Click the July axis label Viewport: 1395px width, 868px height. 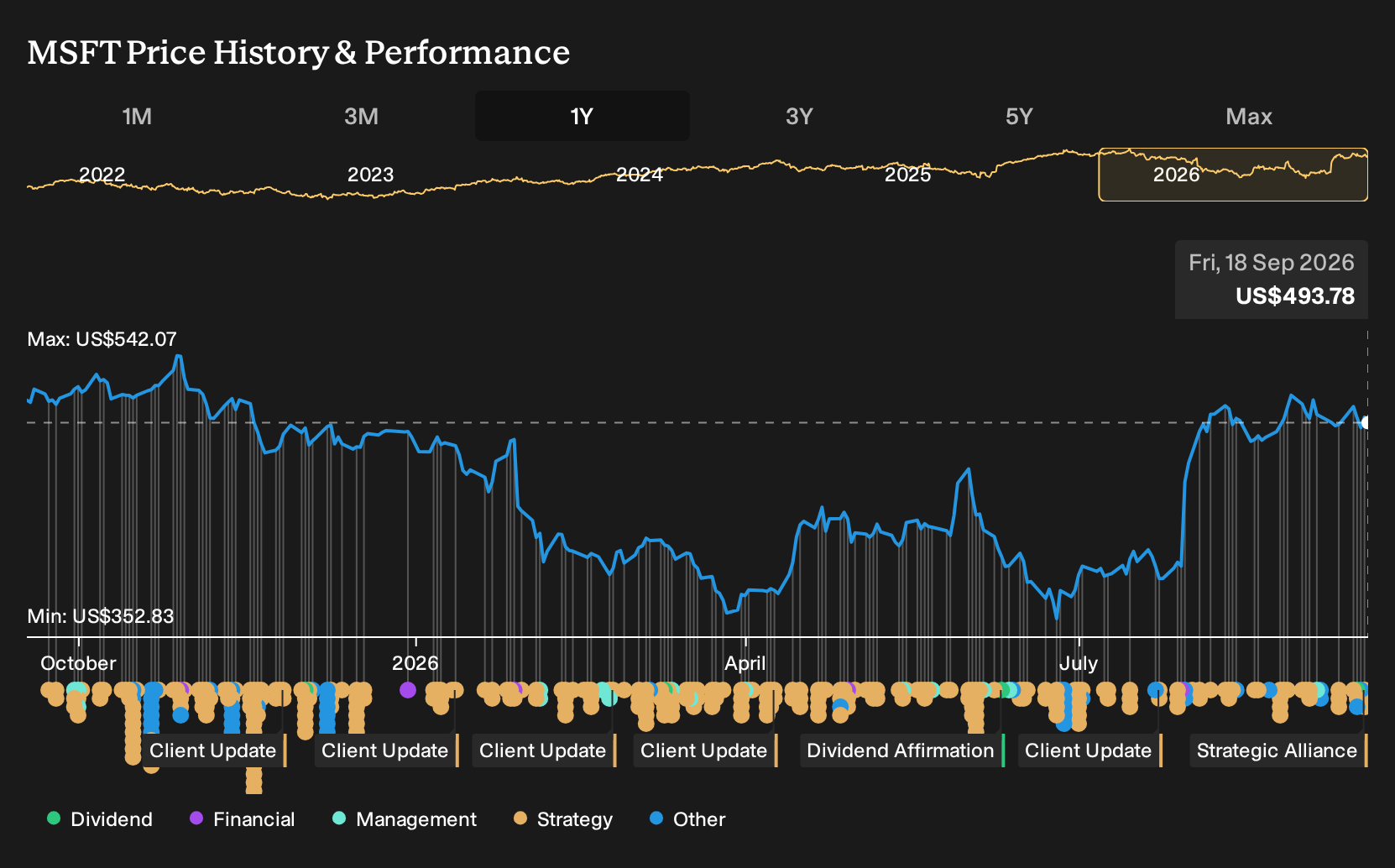click(x=1079, y=663)
